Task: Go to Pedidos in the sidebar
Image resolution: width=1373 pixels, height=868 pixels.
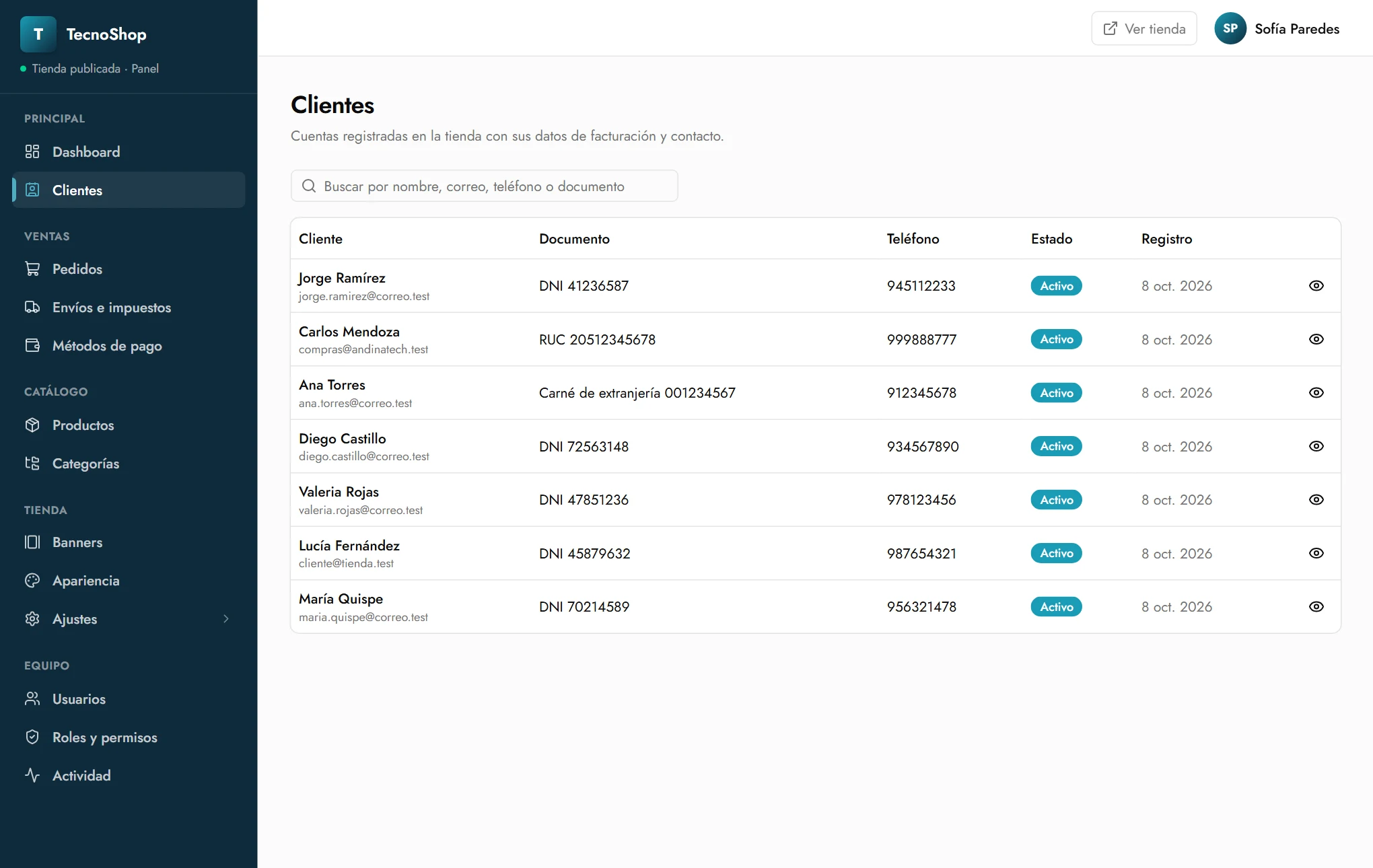Action: (x=129, y=268)
